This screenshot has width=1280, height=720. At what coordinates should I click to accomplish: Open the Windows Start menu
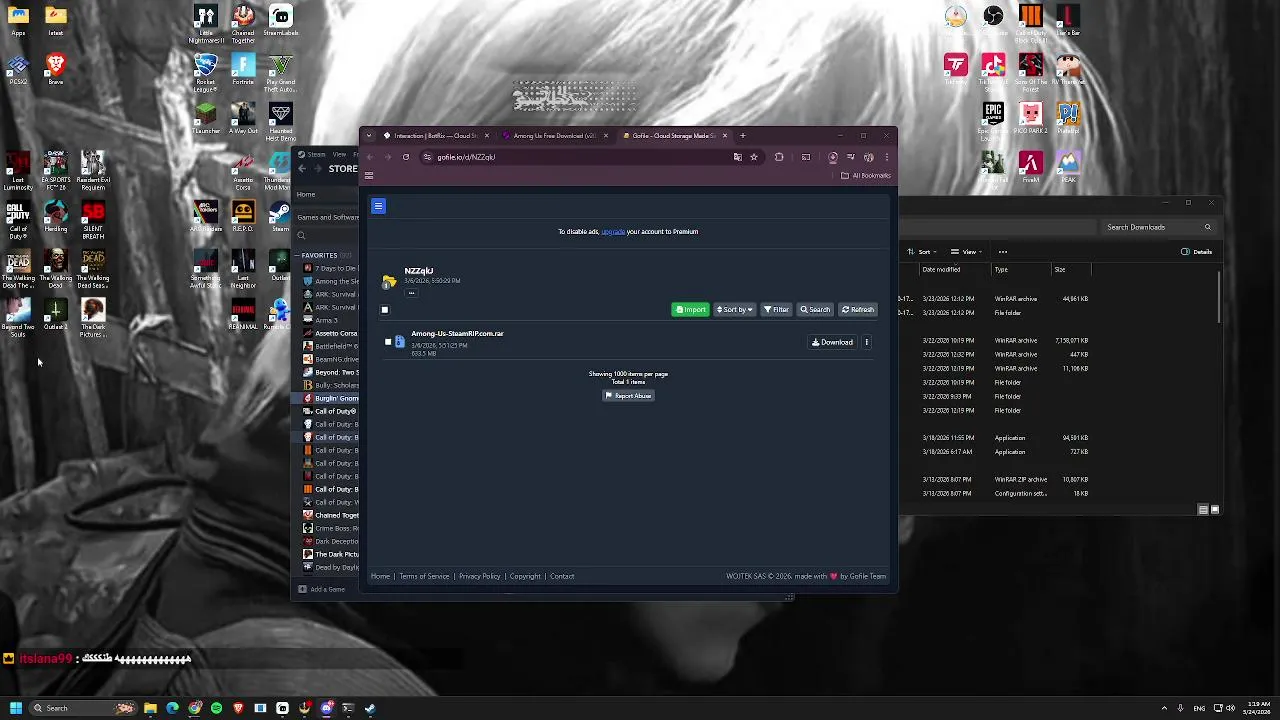tap(15, 708)
